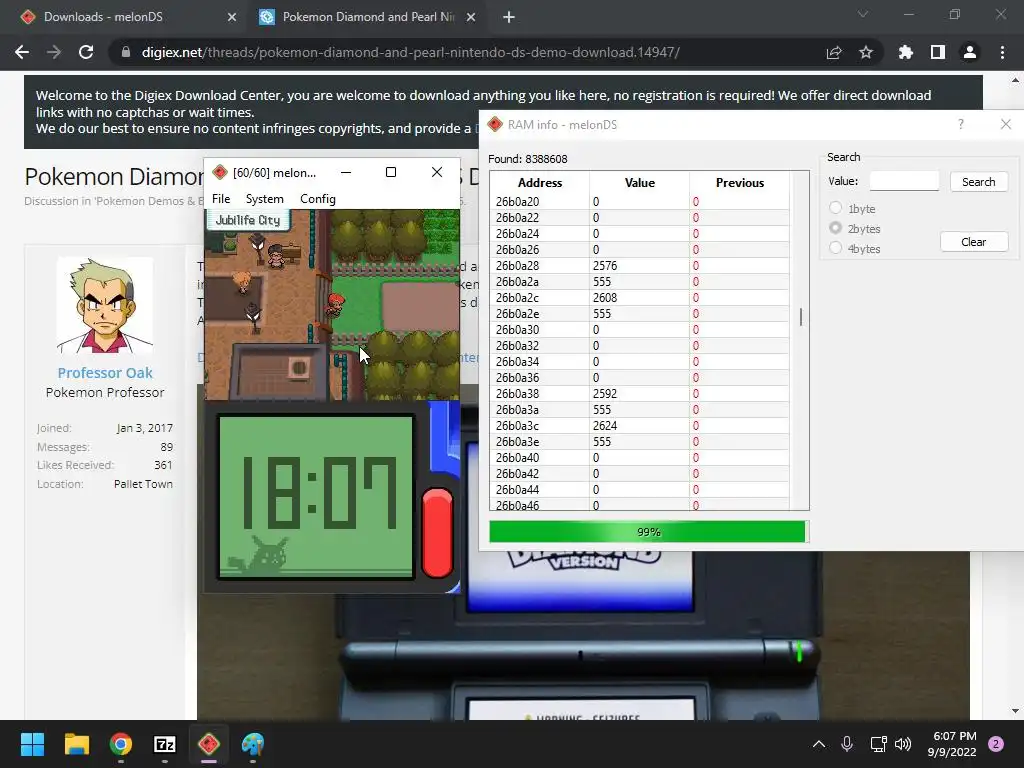Open the Professor Oak profile link
This screenshot has height=768, width=1024.
pyautogui.click(x=105, y=373)
